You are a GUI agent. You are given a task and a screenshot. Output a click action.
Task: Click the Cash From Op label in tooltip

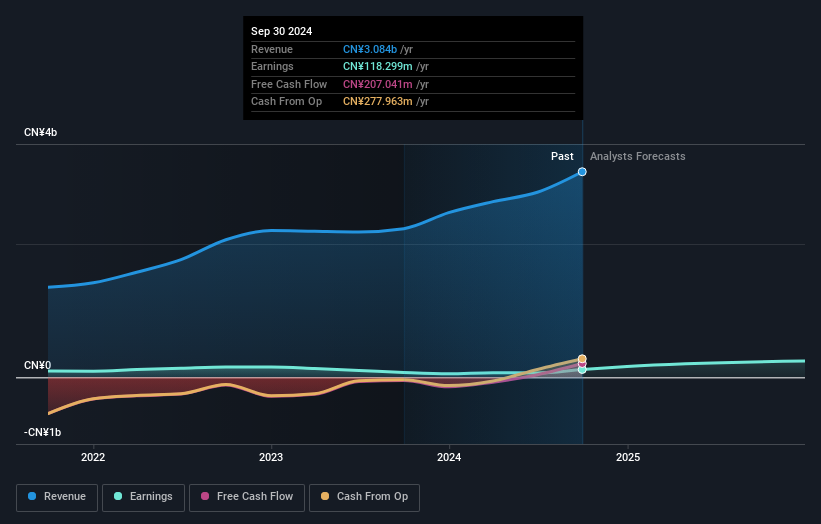[x=286, y=102]
